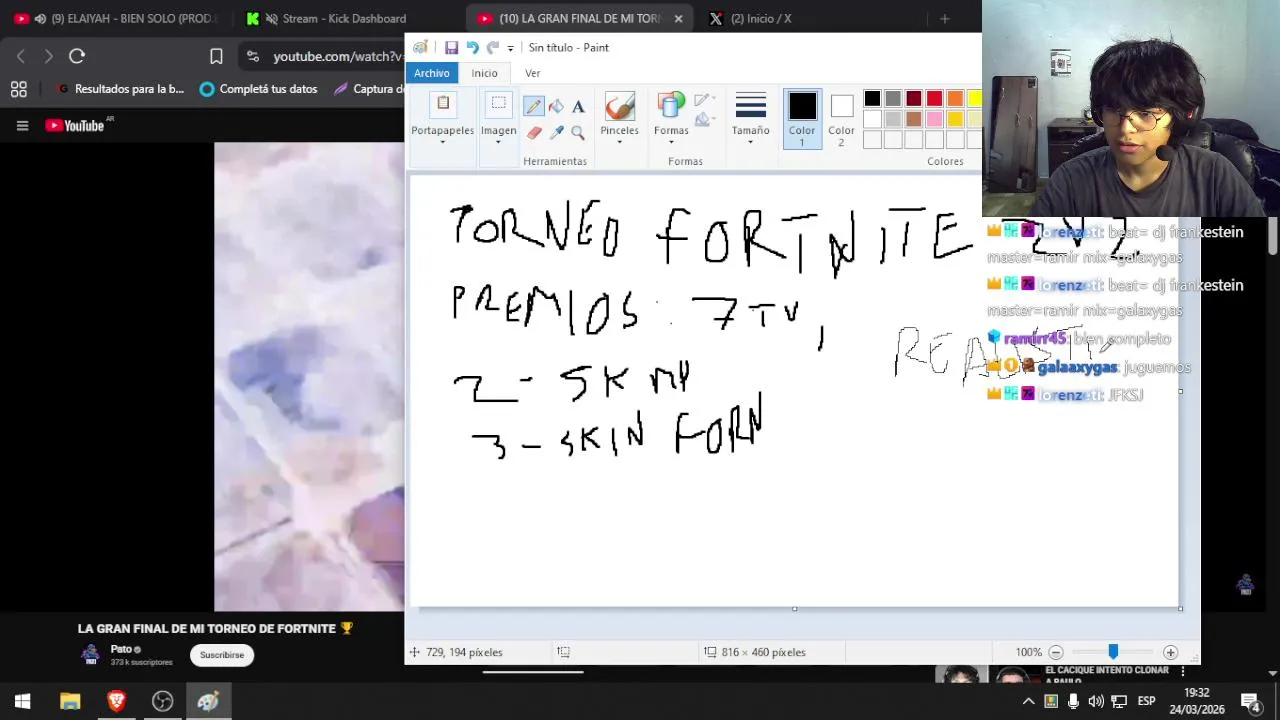Pick the pink color swatch
The width and height of the screenshot is (1280, 720).
934,119
